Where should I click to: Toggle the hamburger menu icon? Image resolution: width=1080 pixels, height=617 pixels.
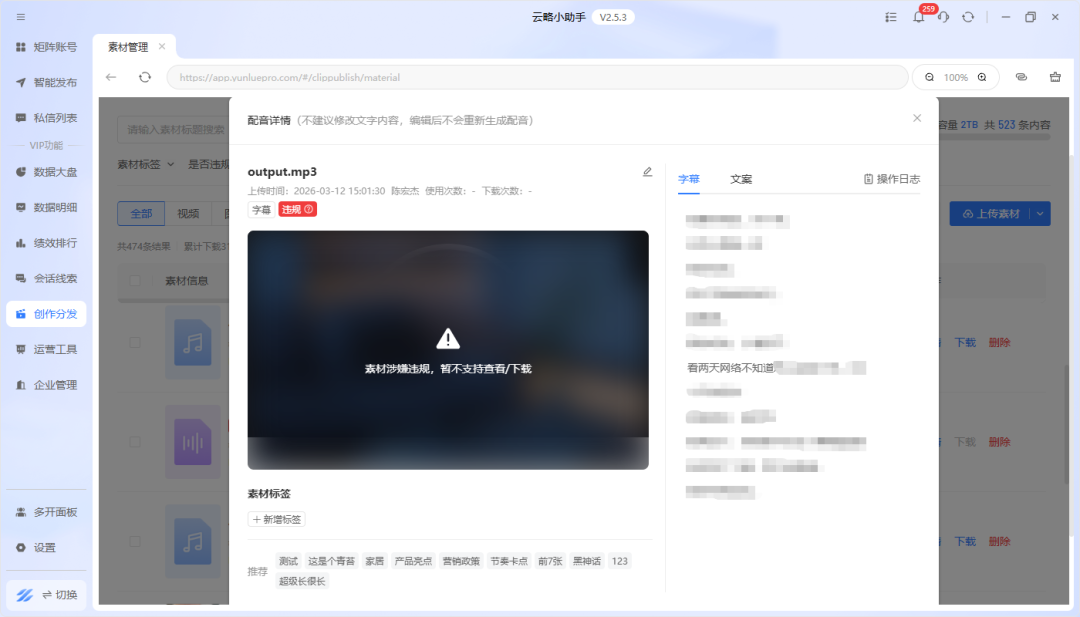click(x=21, y=17)
